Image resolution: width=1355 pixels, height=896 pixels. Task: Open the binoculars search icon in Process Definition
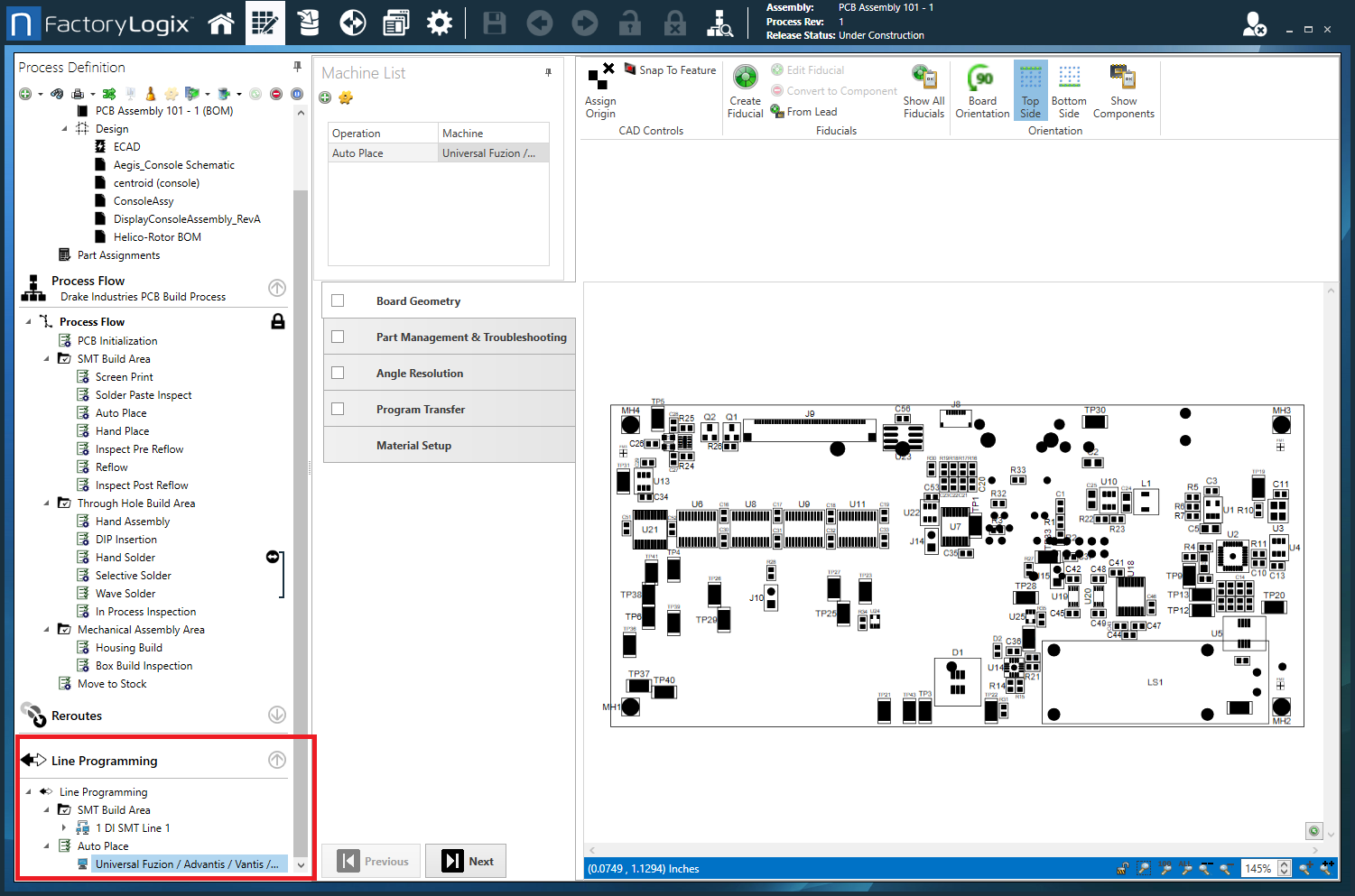[x=57, y=93]
